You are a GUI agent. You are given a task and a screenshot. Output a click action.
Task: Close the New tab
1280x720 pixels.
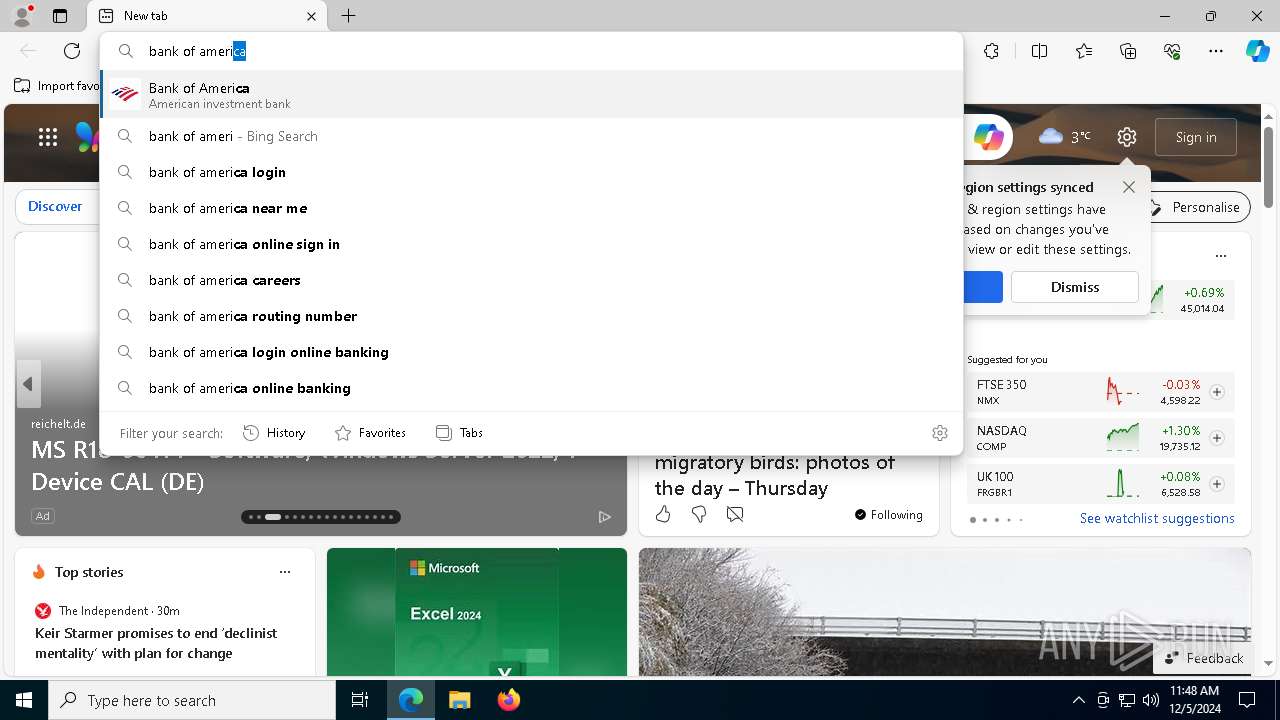pyautogui.click(x=311, y=16)
